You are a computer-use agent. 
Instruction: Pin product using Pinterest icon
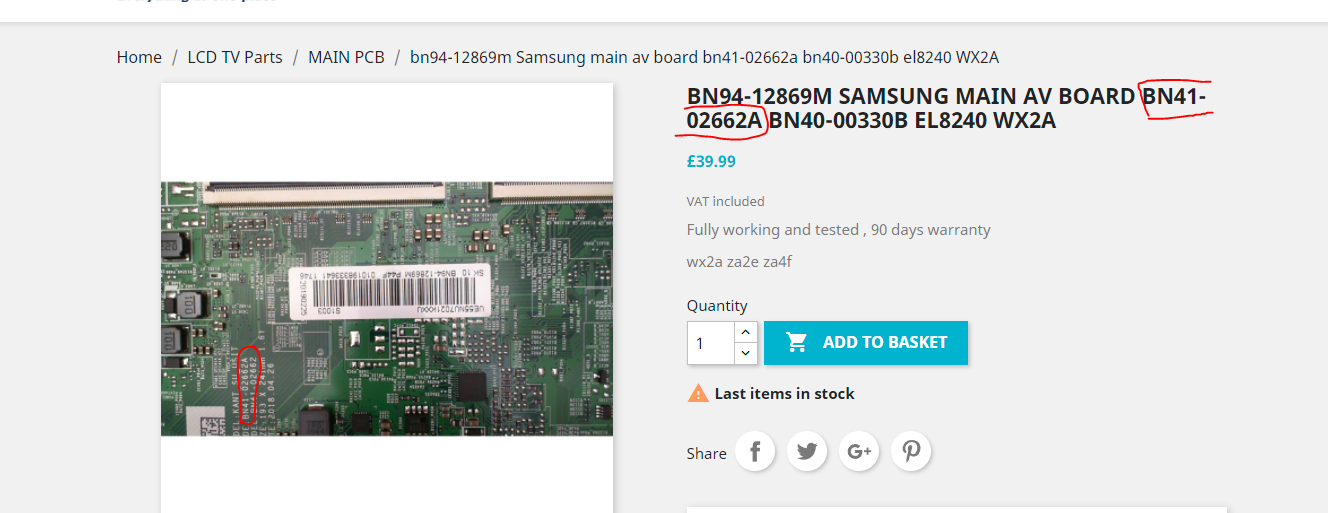point(911,452)
